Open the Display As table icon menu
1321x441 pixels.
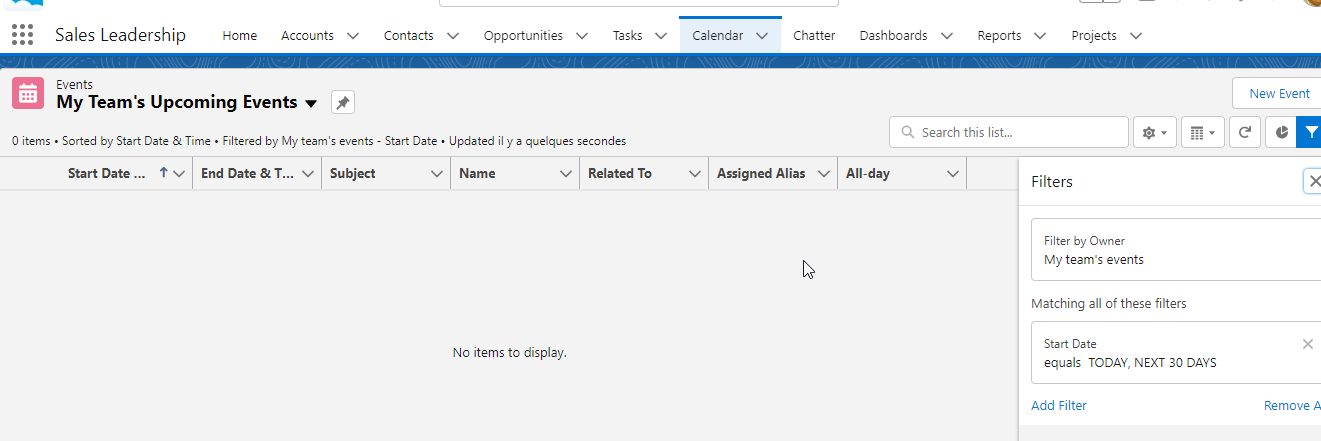coord(1202,132)
